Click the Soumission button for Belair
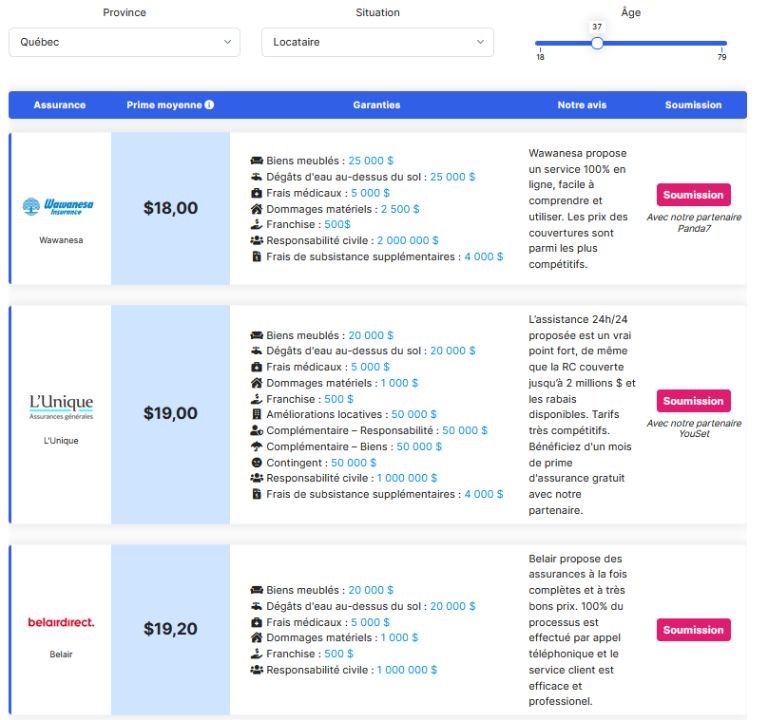 point(694,630)
